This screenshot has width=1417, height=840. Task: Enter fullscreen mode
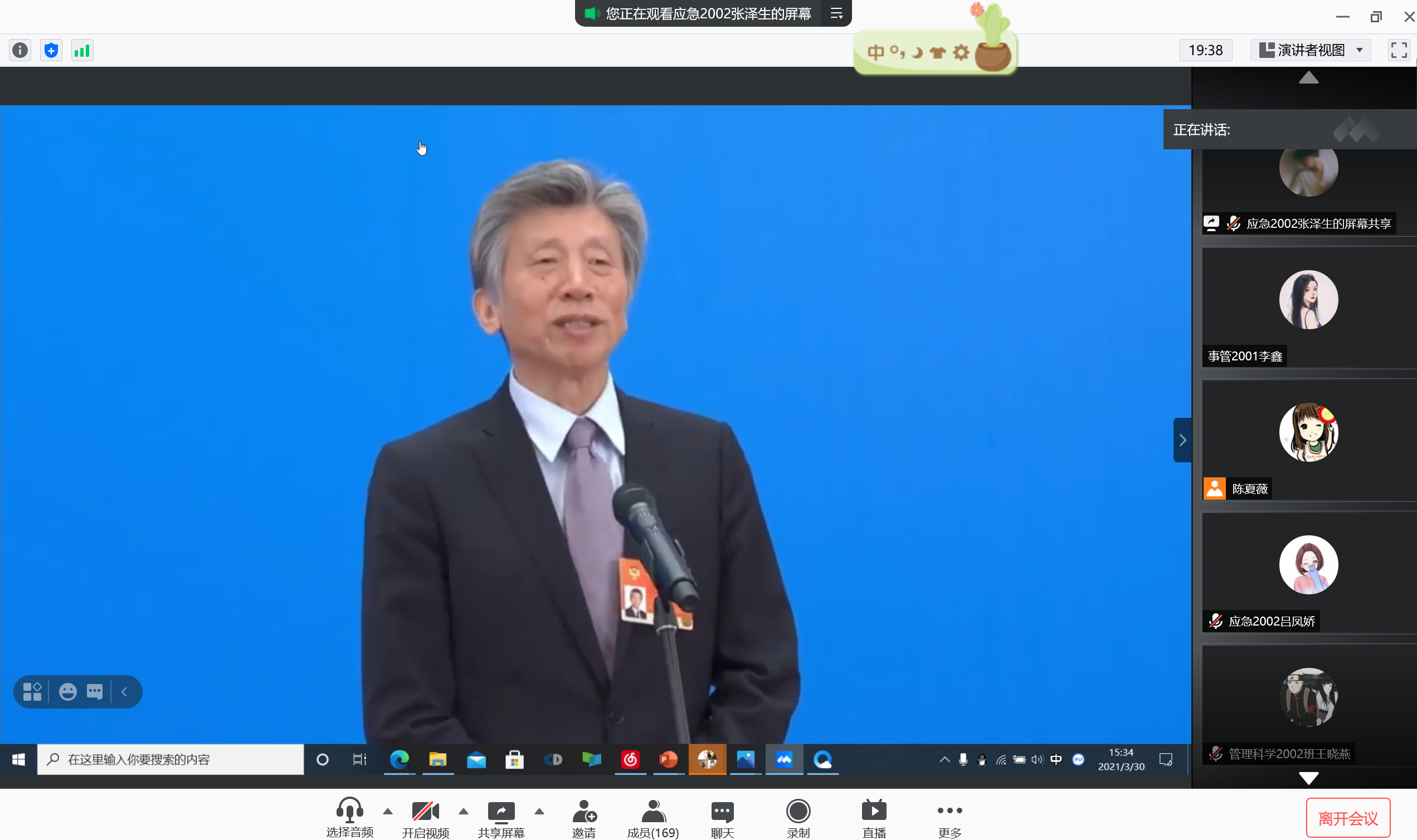point(1398,50)
